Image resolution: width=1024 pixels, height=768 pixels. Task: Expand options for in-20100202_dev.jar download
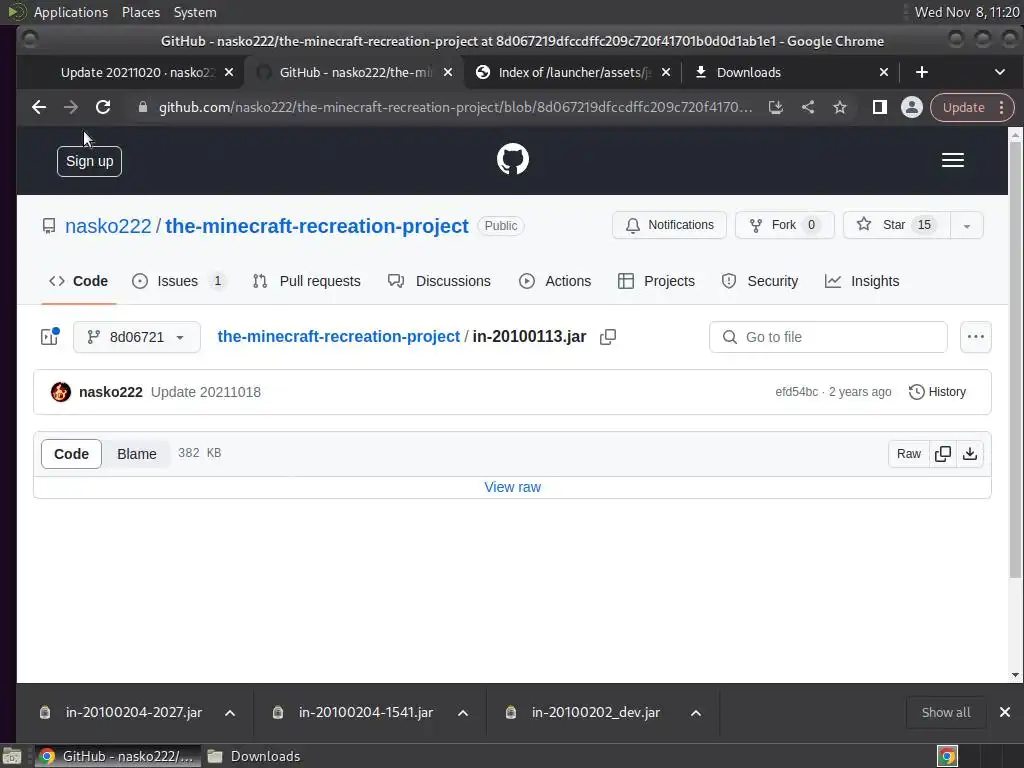696,713
